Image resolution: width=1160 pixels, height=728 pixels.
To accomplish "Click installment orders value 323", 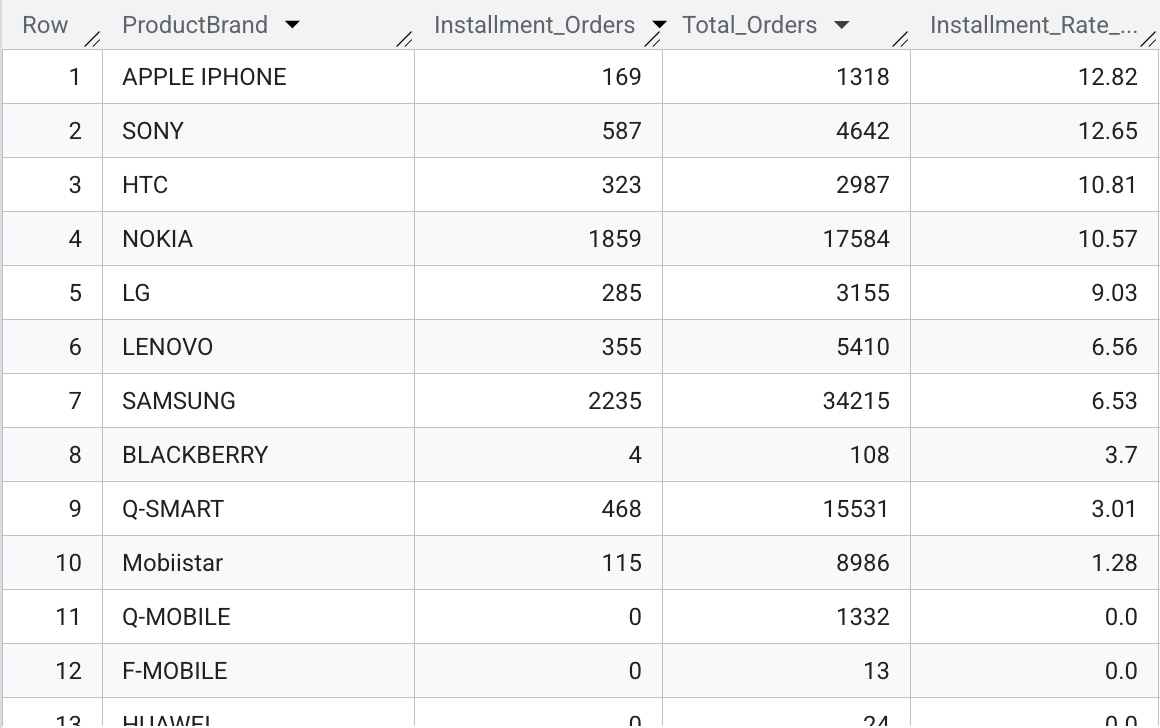I will click(621, 185).
